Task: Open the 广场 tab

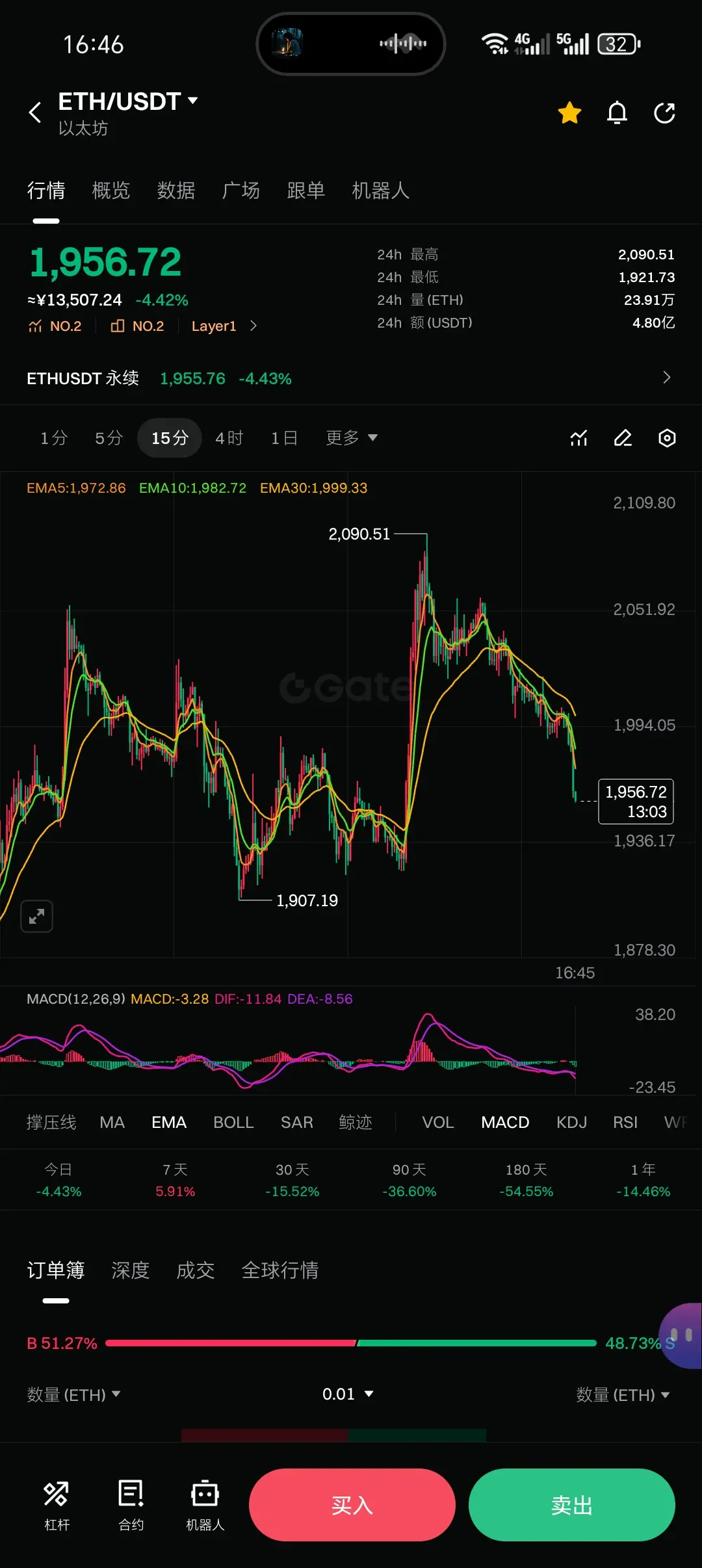Action: coord(241,190)
